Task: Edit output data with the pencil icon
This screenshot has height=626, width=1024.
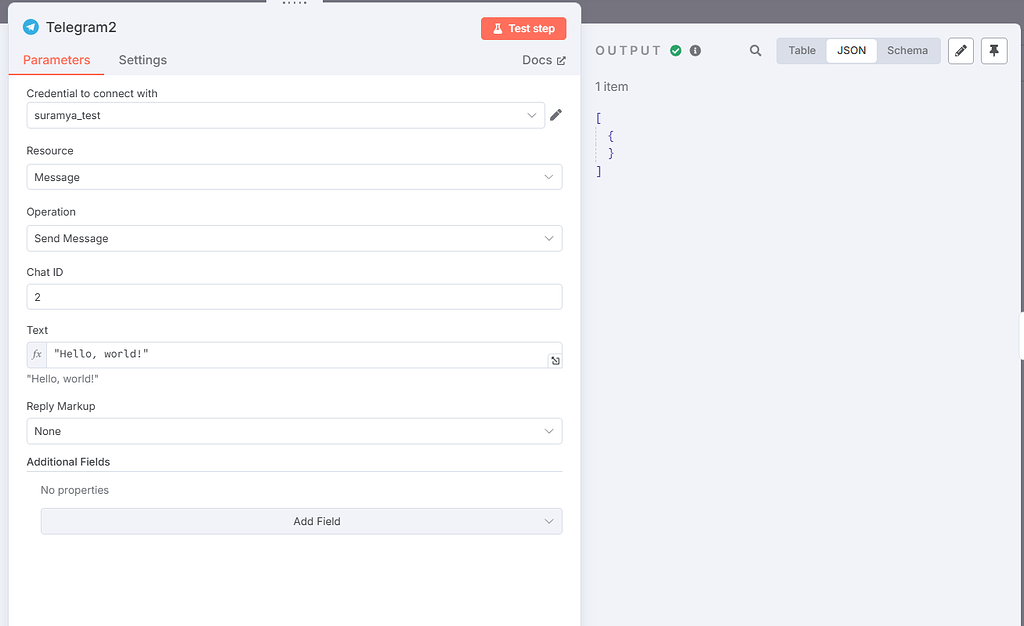Action: coord(960,50)
